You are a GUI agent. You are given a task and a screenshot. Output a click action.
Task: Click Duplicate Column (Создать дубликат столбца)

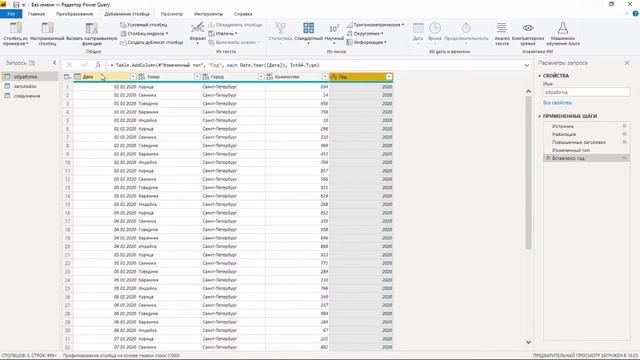[x=151, y=42]
